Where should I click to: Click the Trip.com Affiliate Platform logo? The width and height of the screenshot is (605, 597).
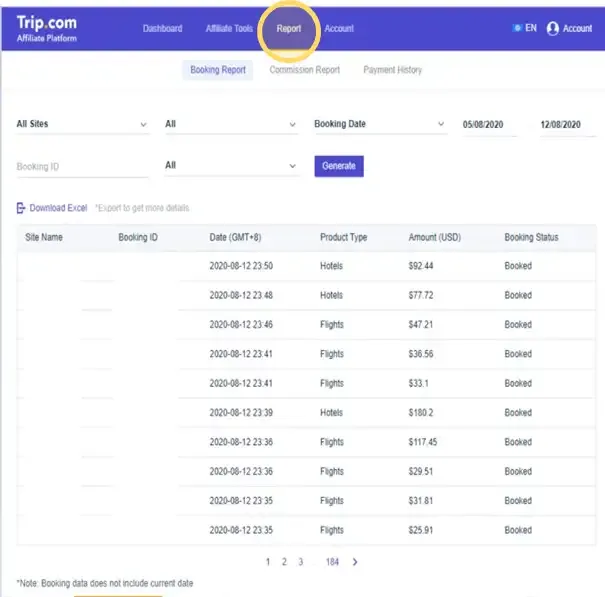click(46, 28)
